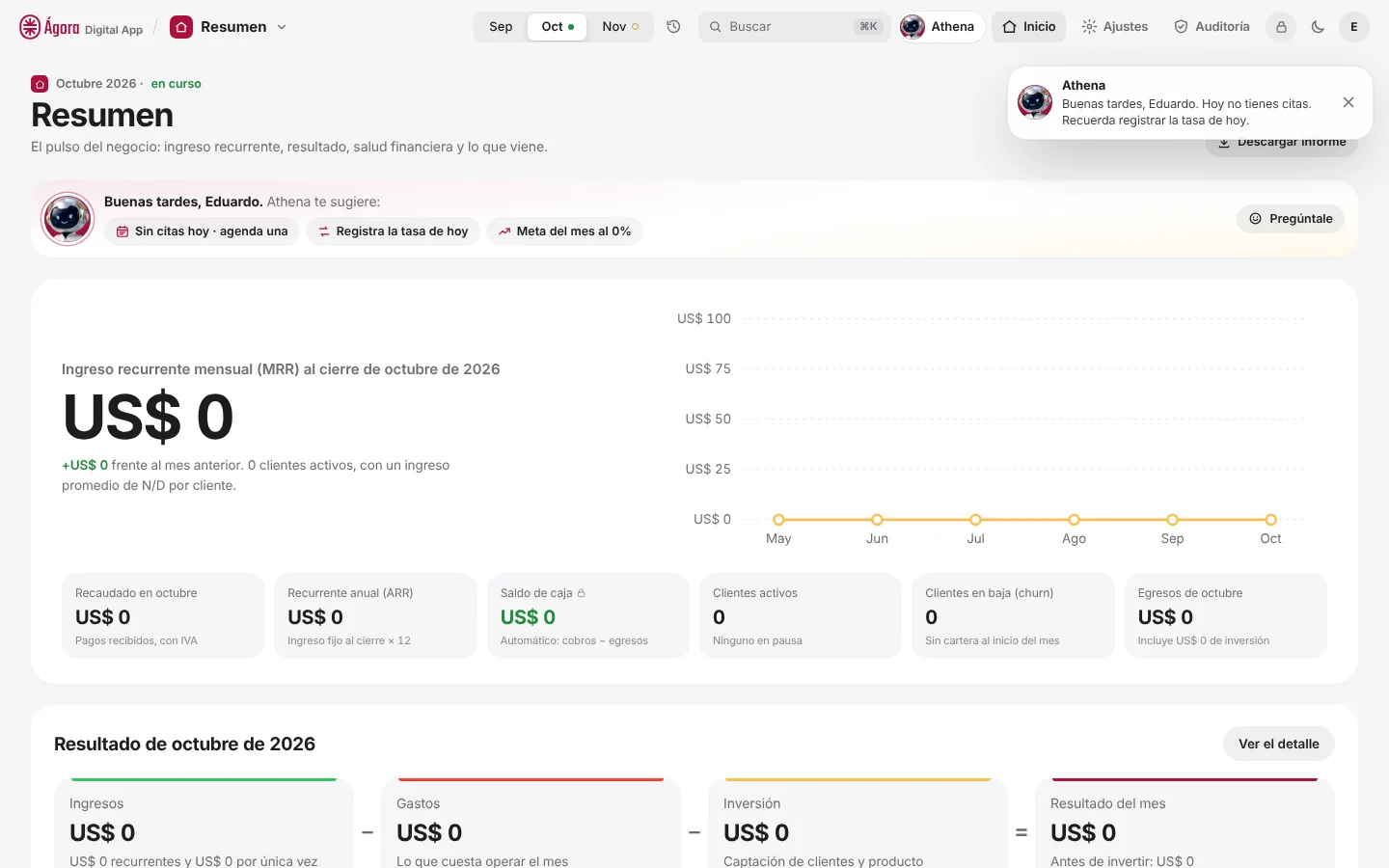Viewport: 1389px width, 868px height.
Task: Click the lock icon in the top bar
Action: click(x=1281, y=27)
